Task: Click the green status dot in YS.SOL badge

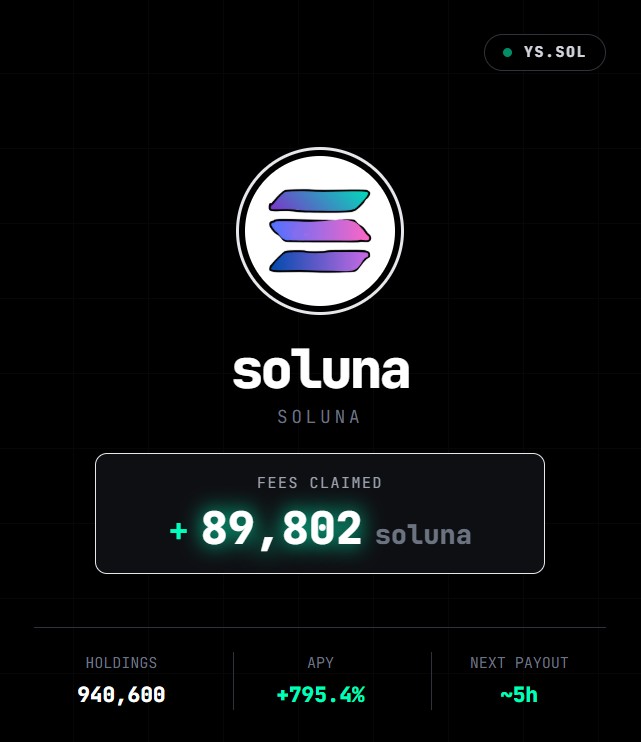Action: pyautogui.click(x=507, y=53)
